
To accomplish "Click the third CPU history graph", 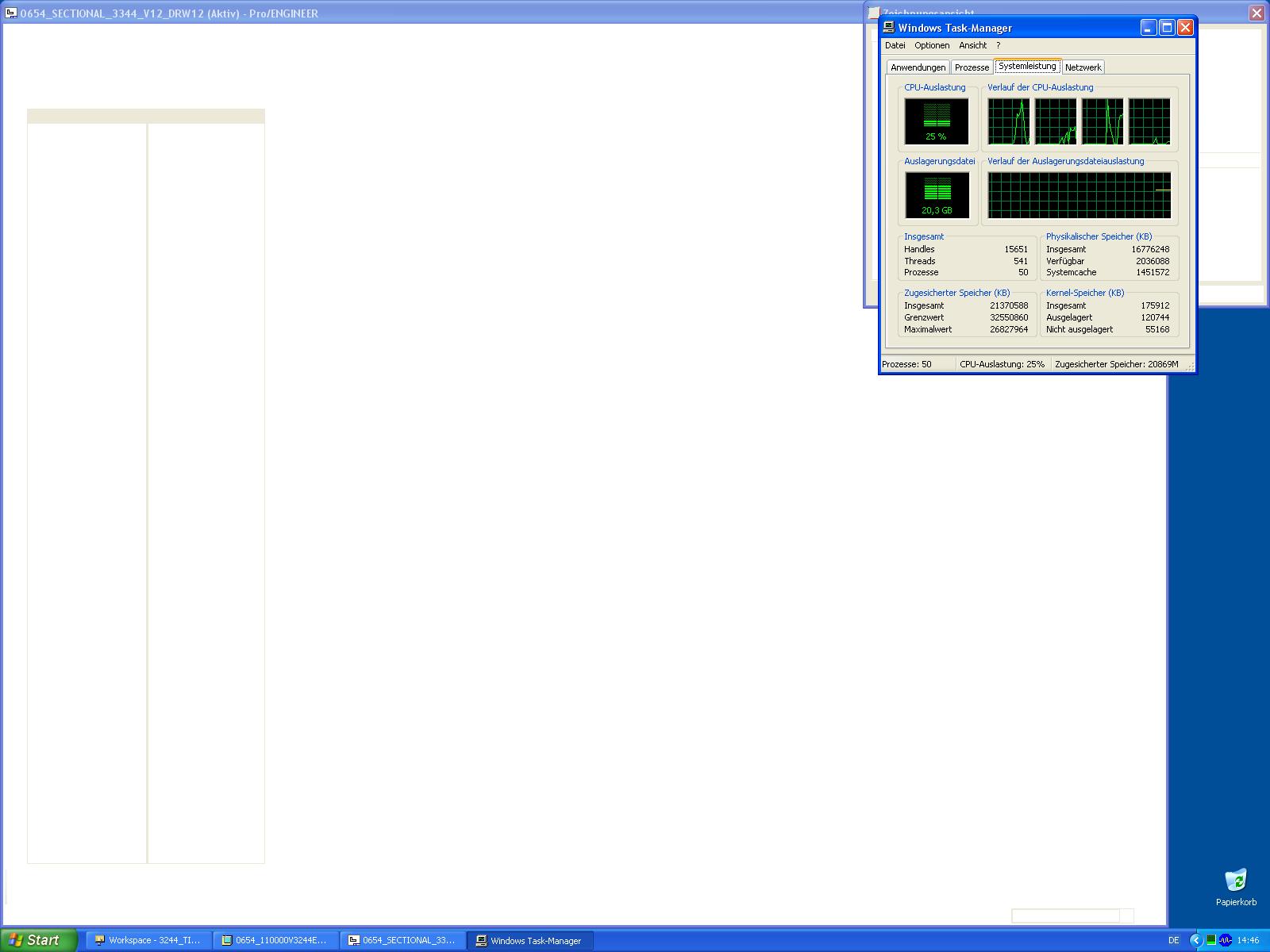I will [1103, 121].
